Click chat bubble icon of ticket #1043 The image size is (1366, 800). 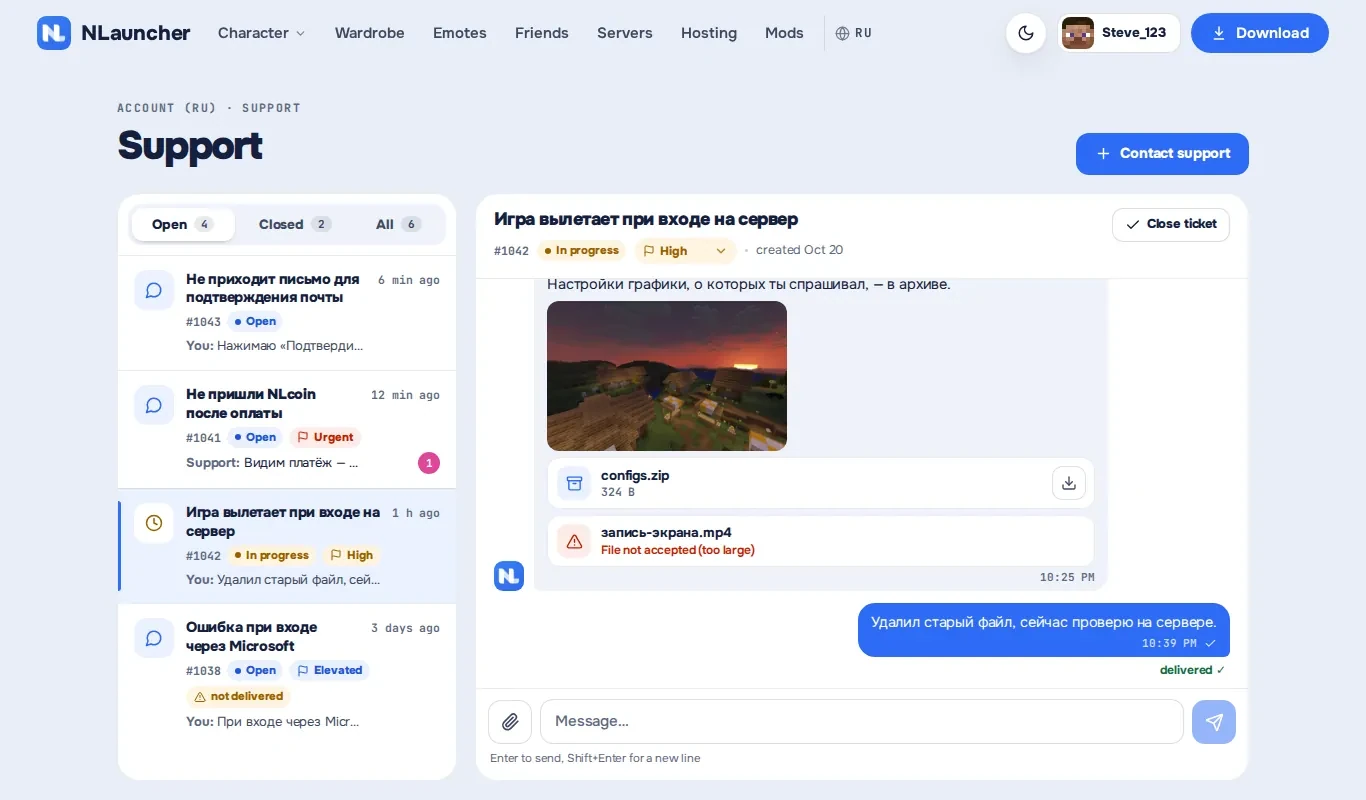[154, 290]
